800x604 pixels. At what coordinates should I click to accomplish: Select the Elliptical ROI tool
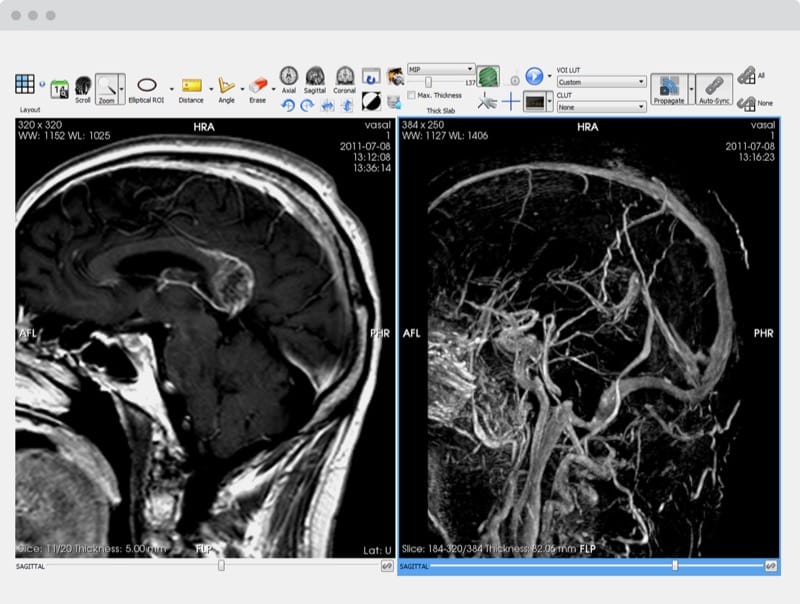[146, 86]
